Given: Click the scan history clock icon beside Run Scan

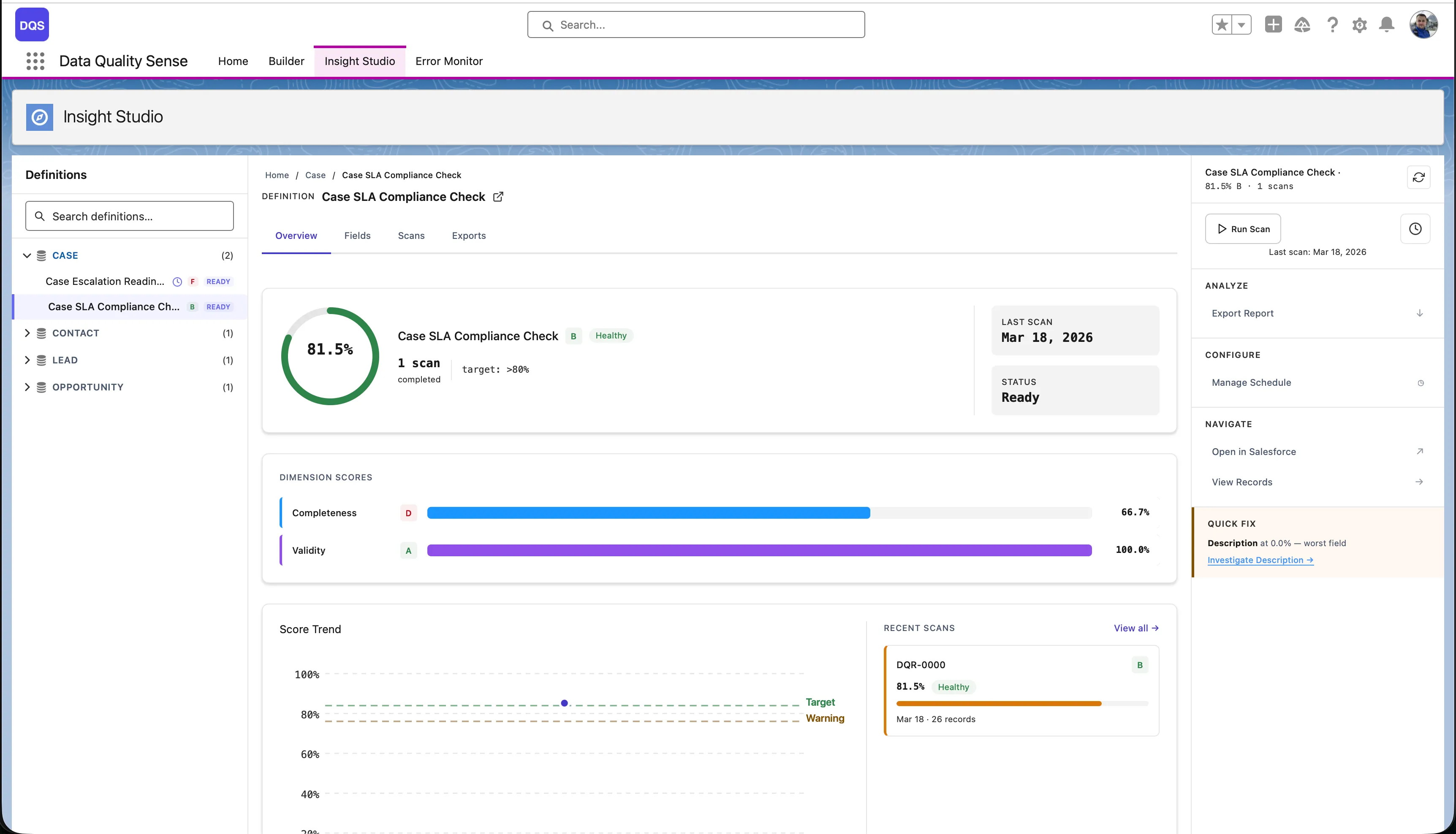Looking at the screenshot, I should click(1415, 229).
